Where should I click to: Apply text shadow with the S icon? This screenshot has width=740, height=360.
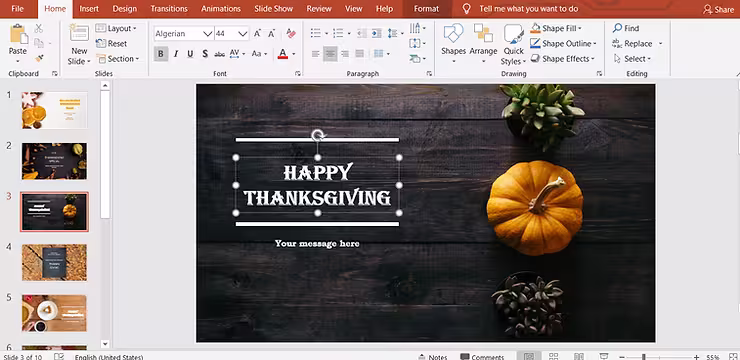205,54
